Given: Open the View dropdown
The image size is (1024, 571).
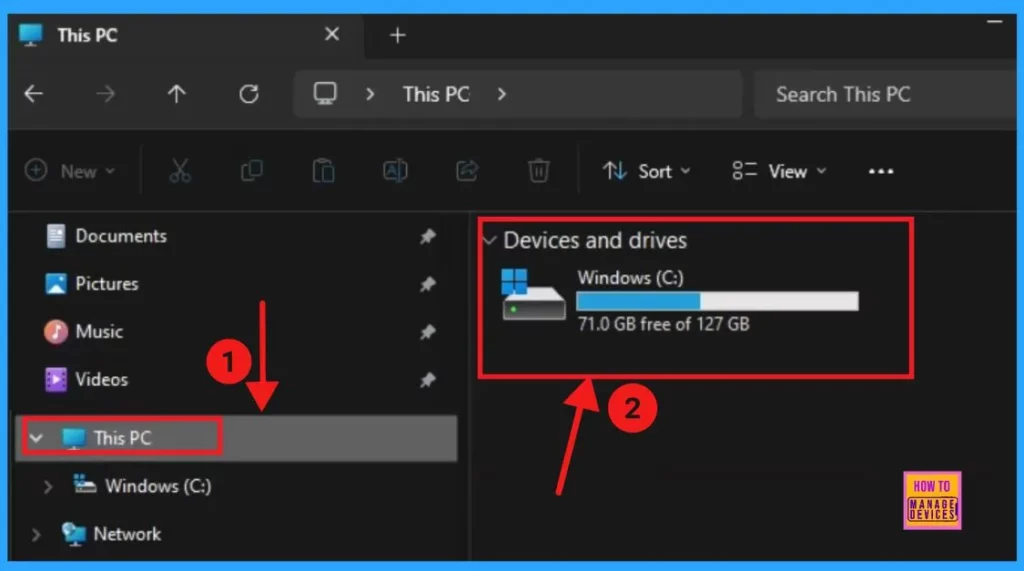Looking at the screenshot, I should tap(779, 171).
